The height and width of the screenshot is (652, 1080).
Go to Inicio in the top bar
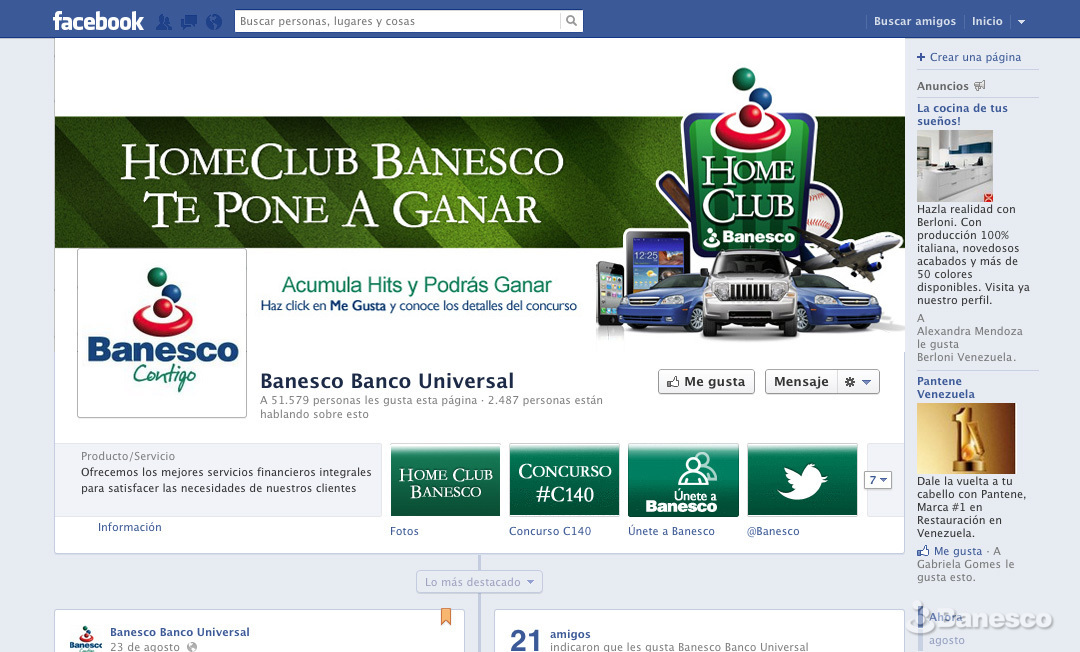click(987, 21)
